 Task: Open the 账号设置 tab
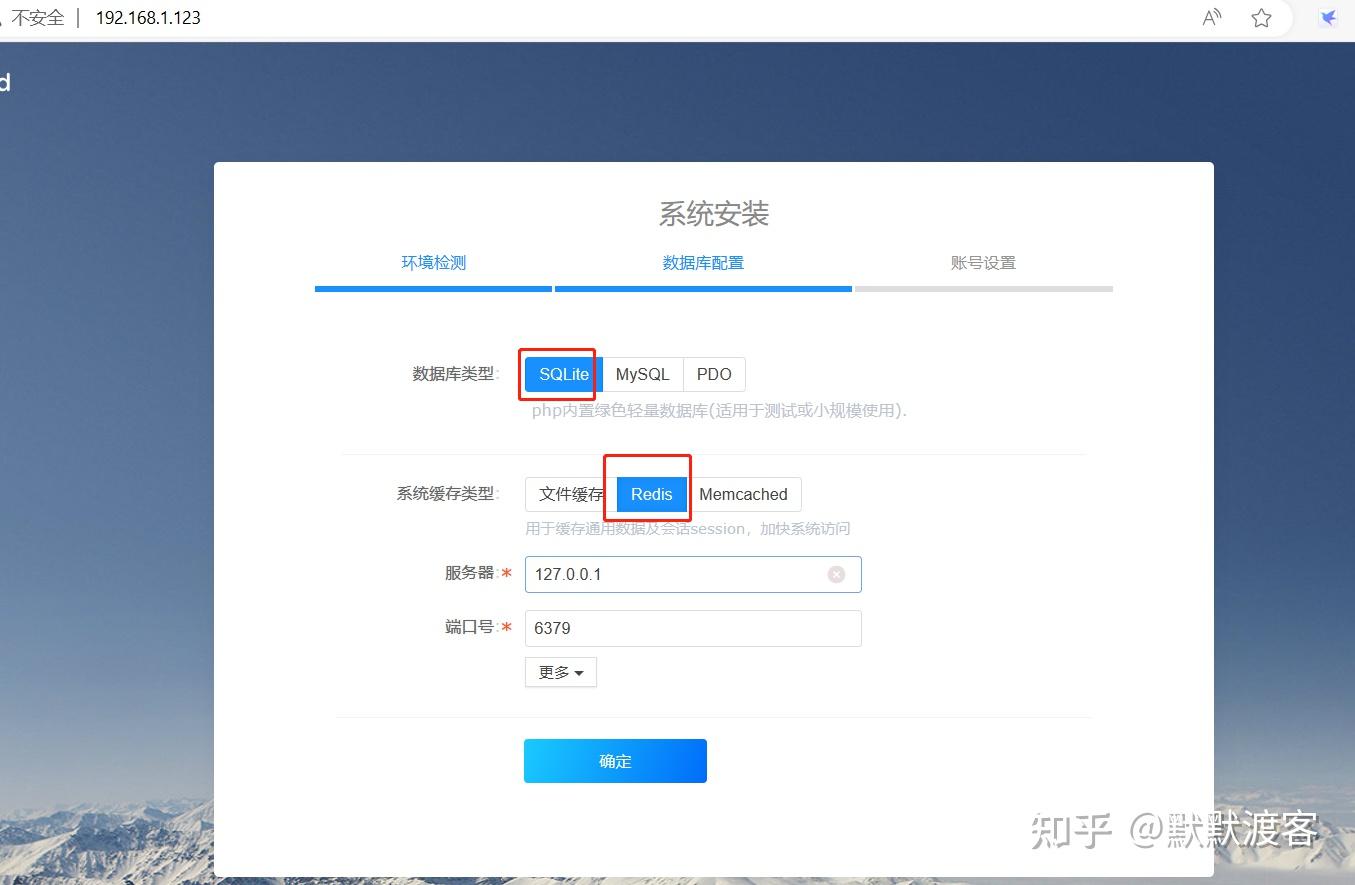[x=983, y=262]
